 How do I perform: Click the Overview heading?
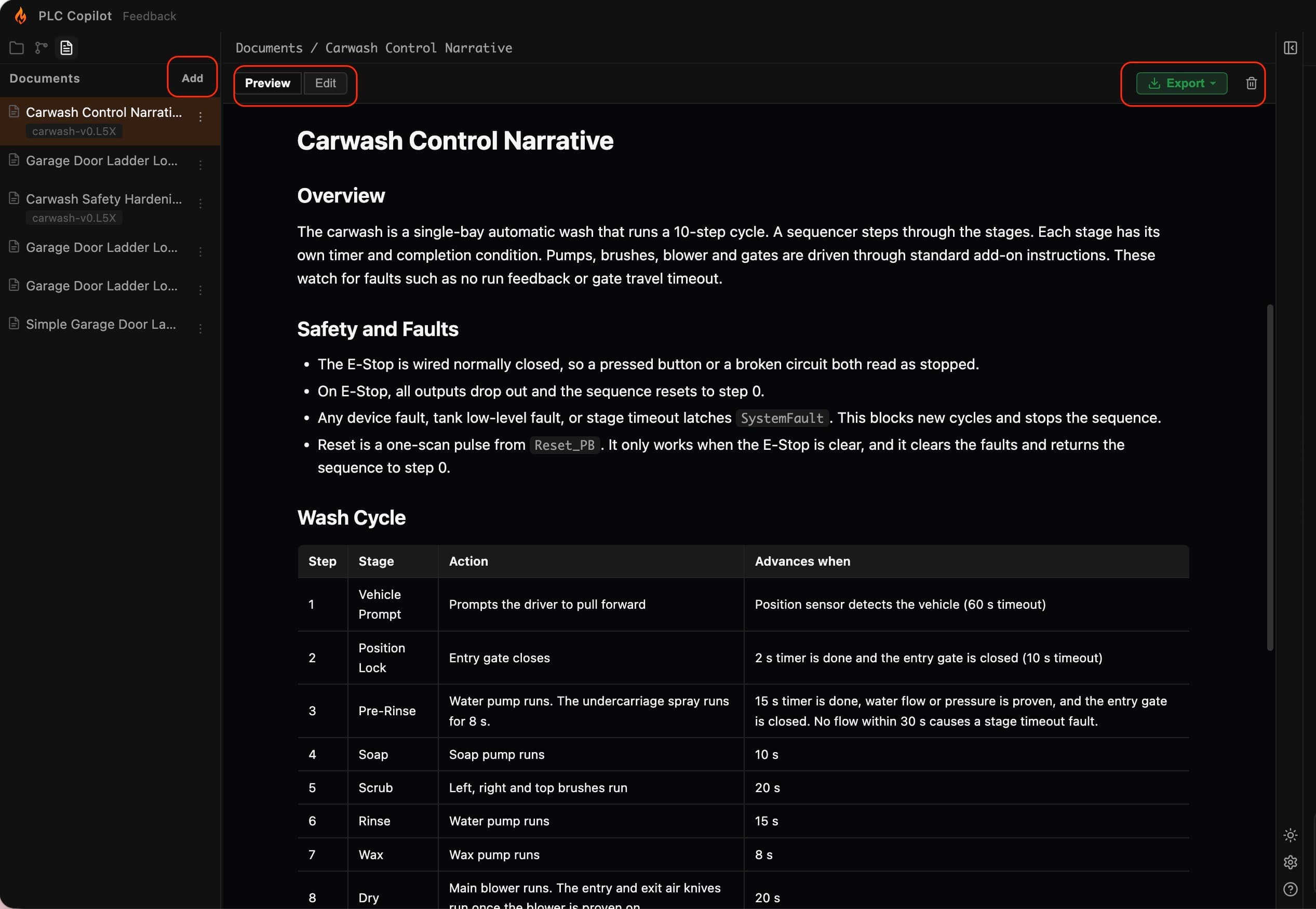[341, 196]
